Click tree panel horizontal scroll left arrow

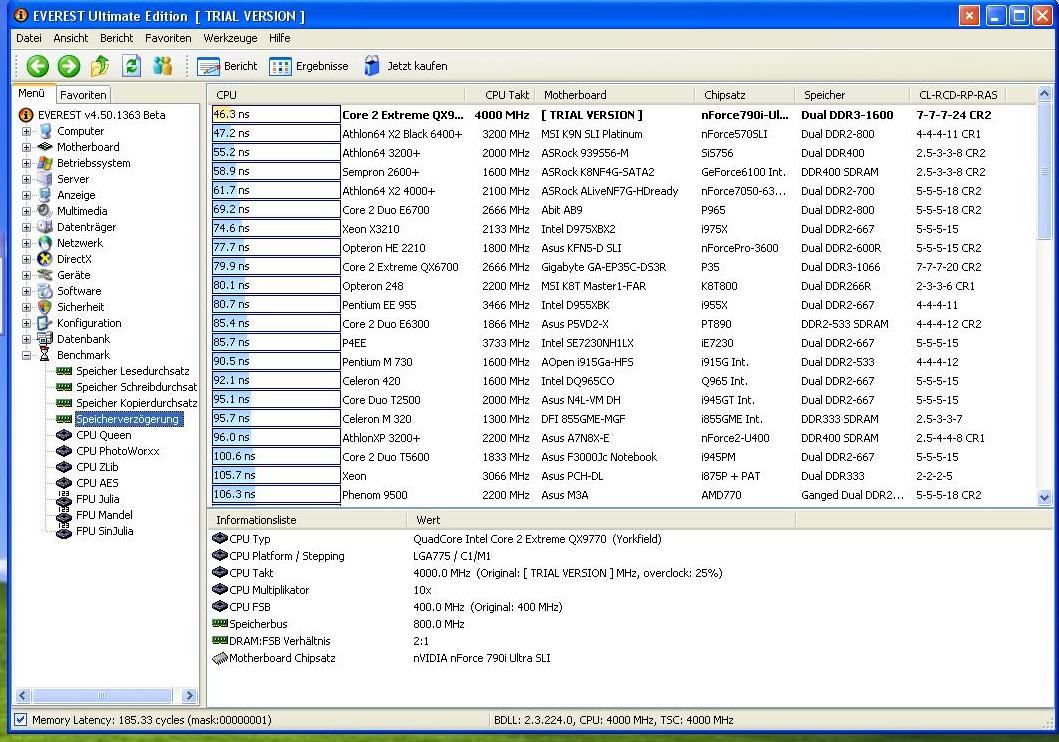coord(23,695)
